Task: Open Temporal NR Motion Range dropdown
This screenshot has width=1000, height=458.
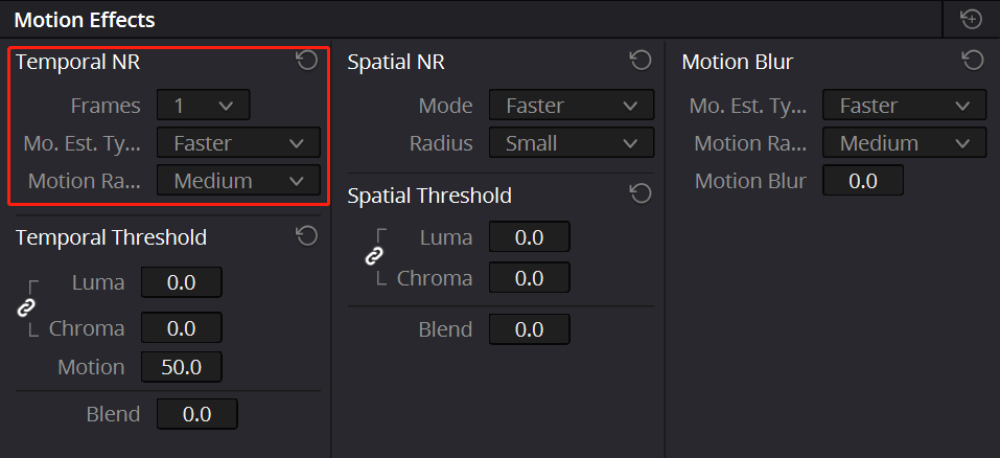Action: click(238, 181)
